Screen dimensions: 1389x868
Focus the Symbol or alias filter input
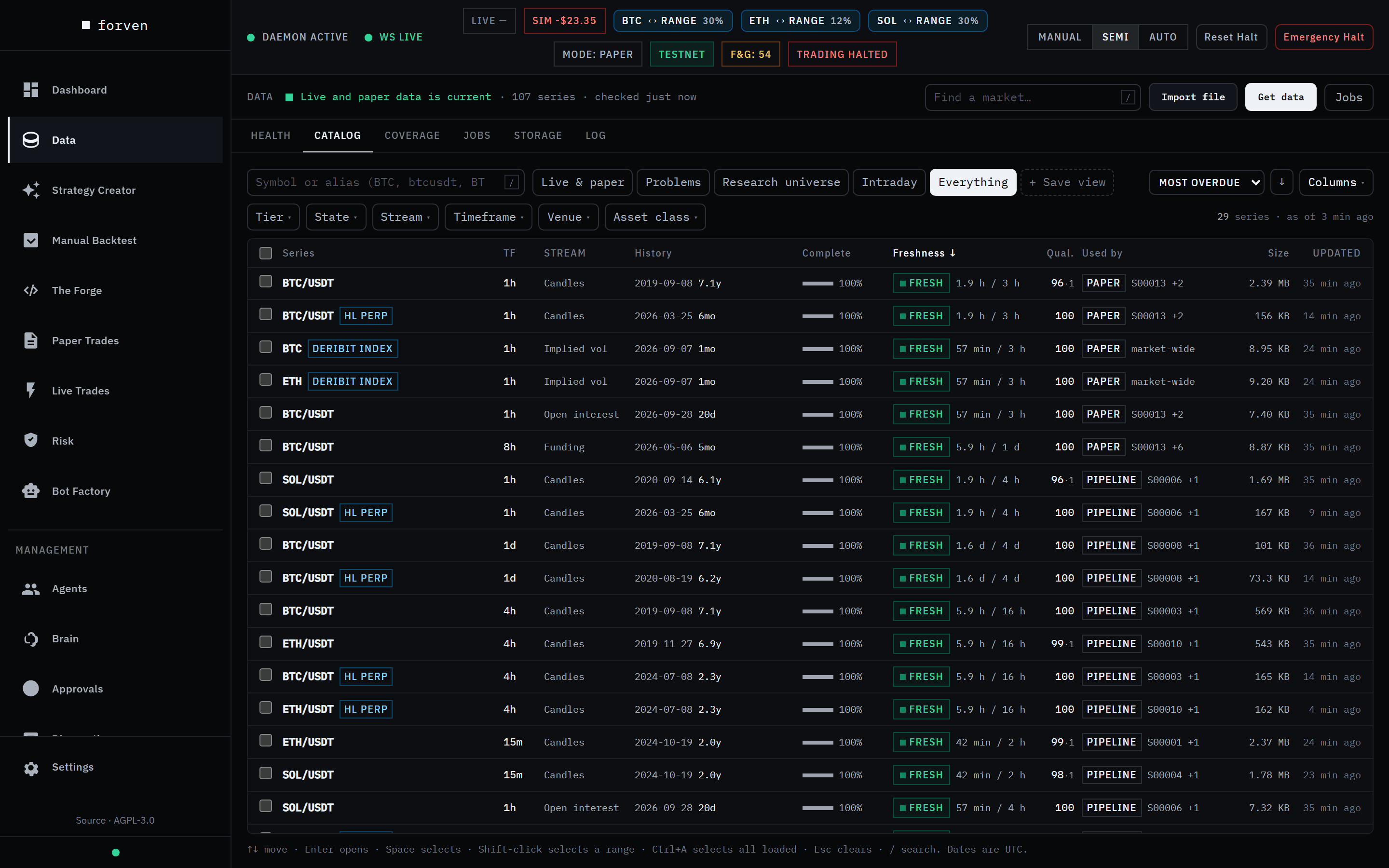click(x=386, y=183)
